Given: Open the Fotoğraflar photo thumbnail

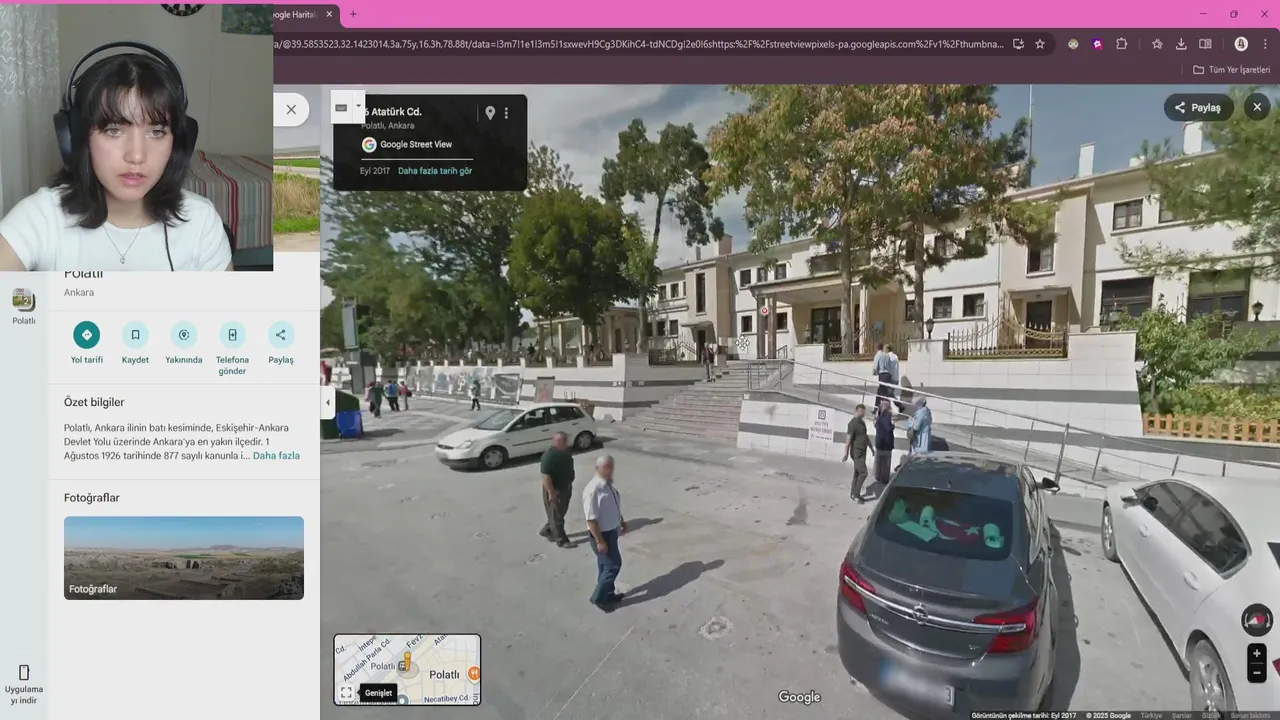Looking at the screenshot, I should coord(184,558).
